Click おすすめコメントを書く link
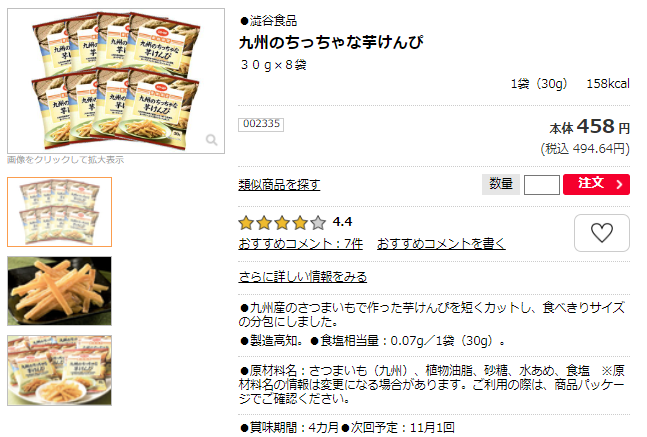The height and width of the screenshot is (437, 647). click(x=441, y=244)
